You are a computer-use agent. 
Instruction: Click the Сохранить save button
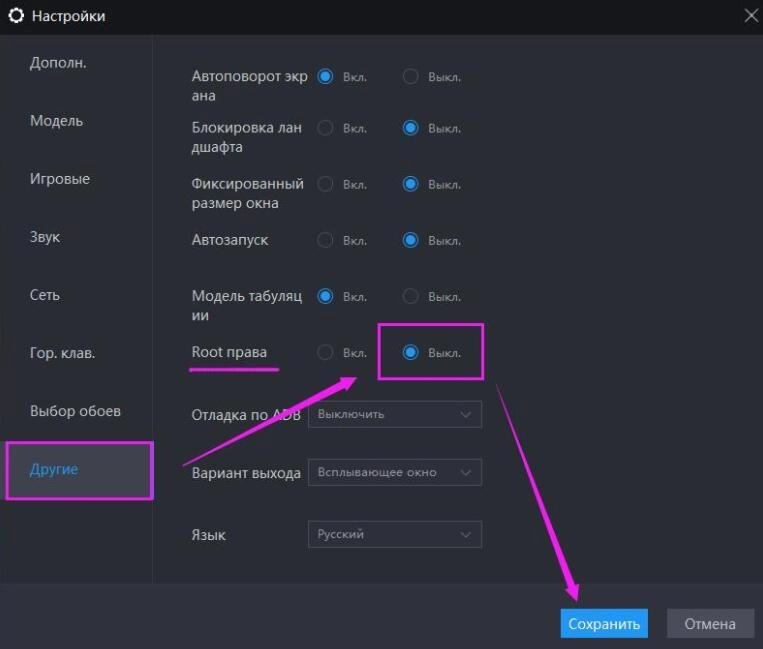point(603,624)
